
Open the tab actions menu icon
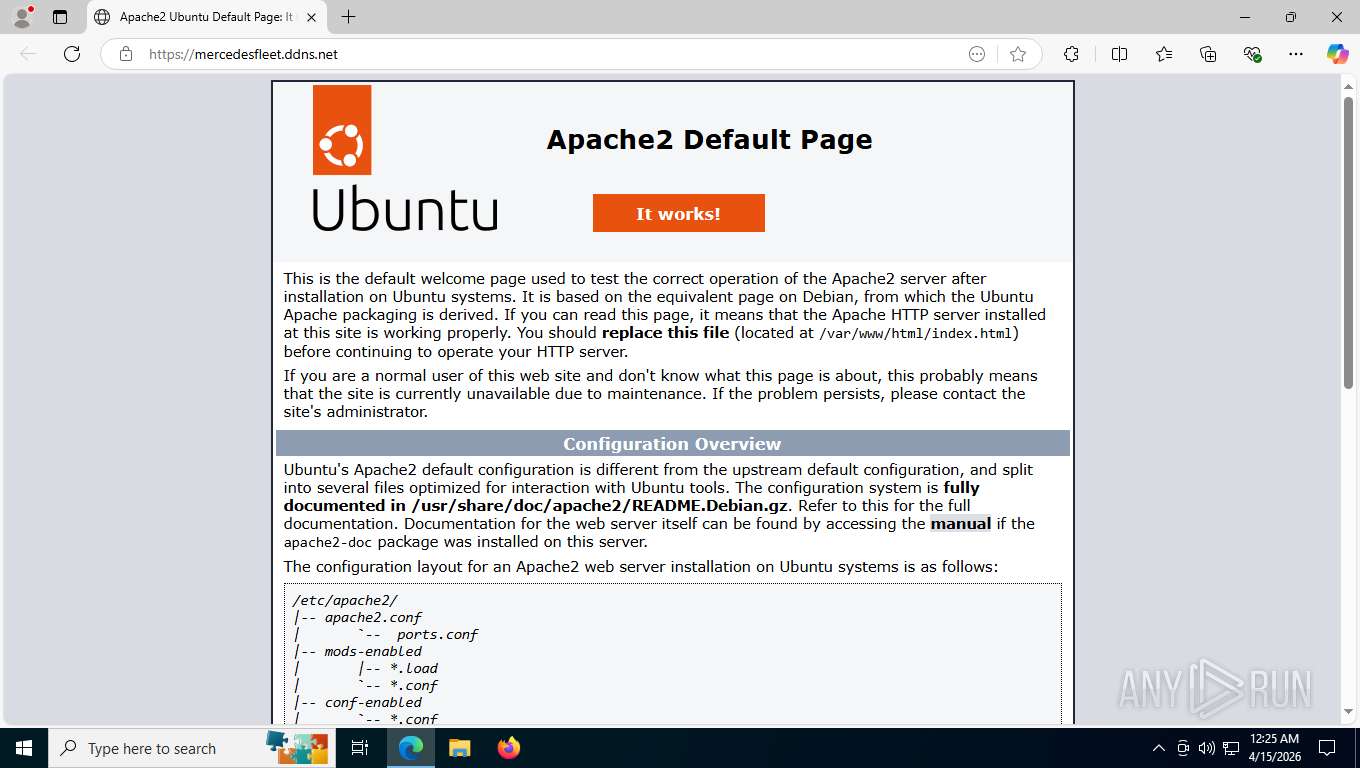tap(60, 17)
